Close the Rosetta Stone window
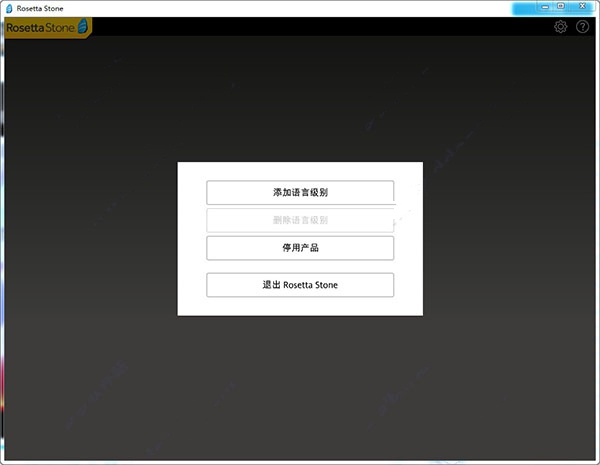The image size is (600, 465). (x=582, y=6)
